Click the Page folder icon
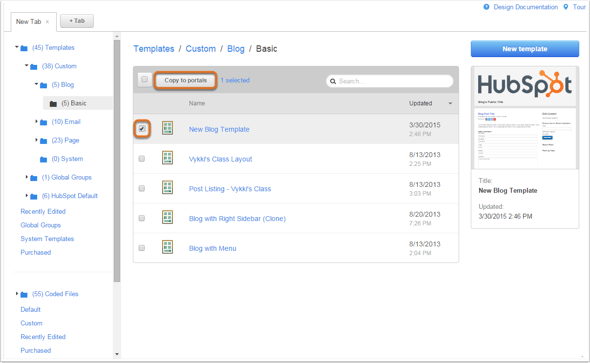 (44, 141)
